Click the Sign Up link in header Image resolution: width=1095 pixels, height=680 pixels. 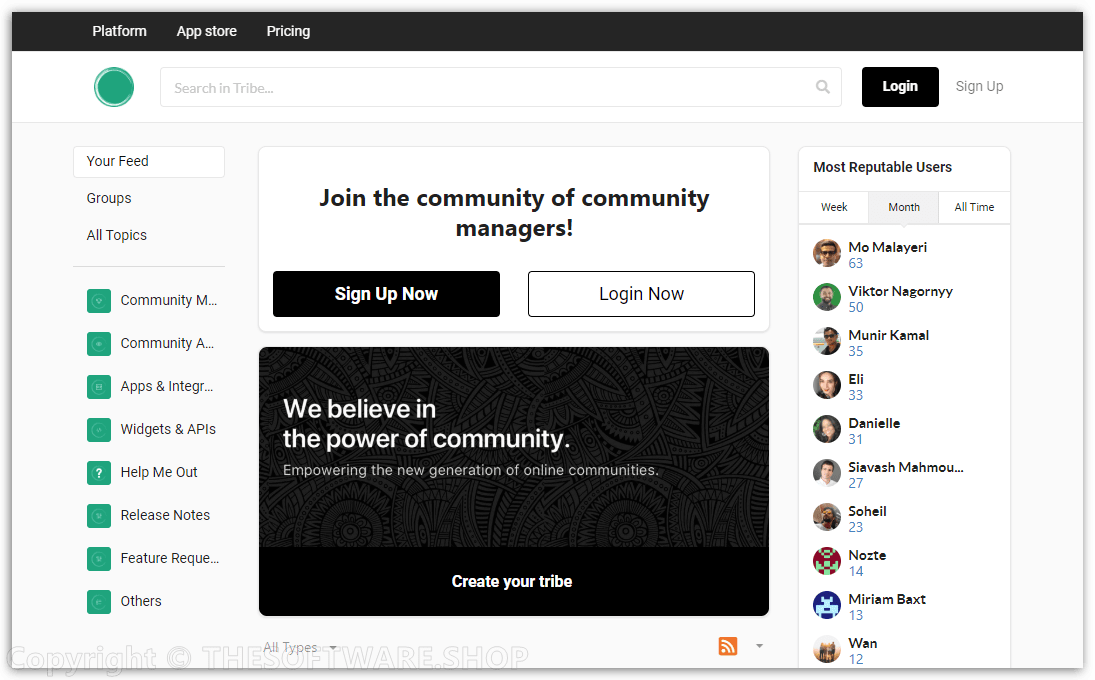pos(979,86)
